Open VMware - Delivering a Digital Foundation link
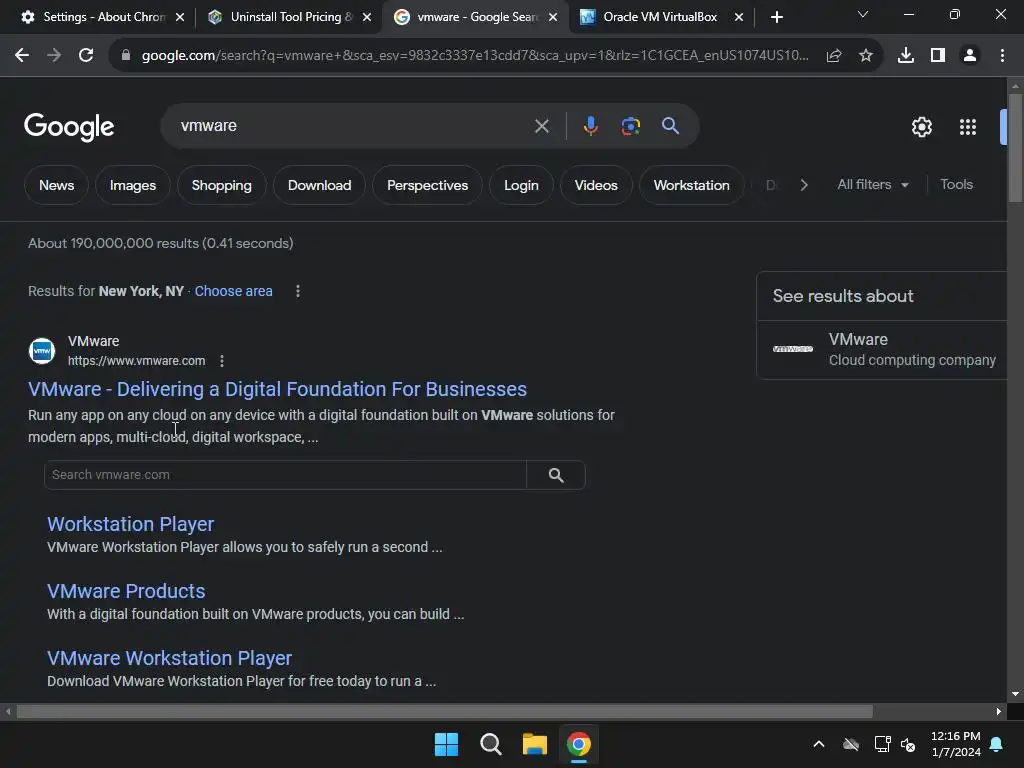The height and width of the screenshot is (768, 1024). [x=278, y=389]
